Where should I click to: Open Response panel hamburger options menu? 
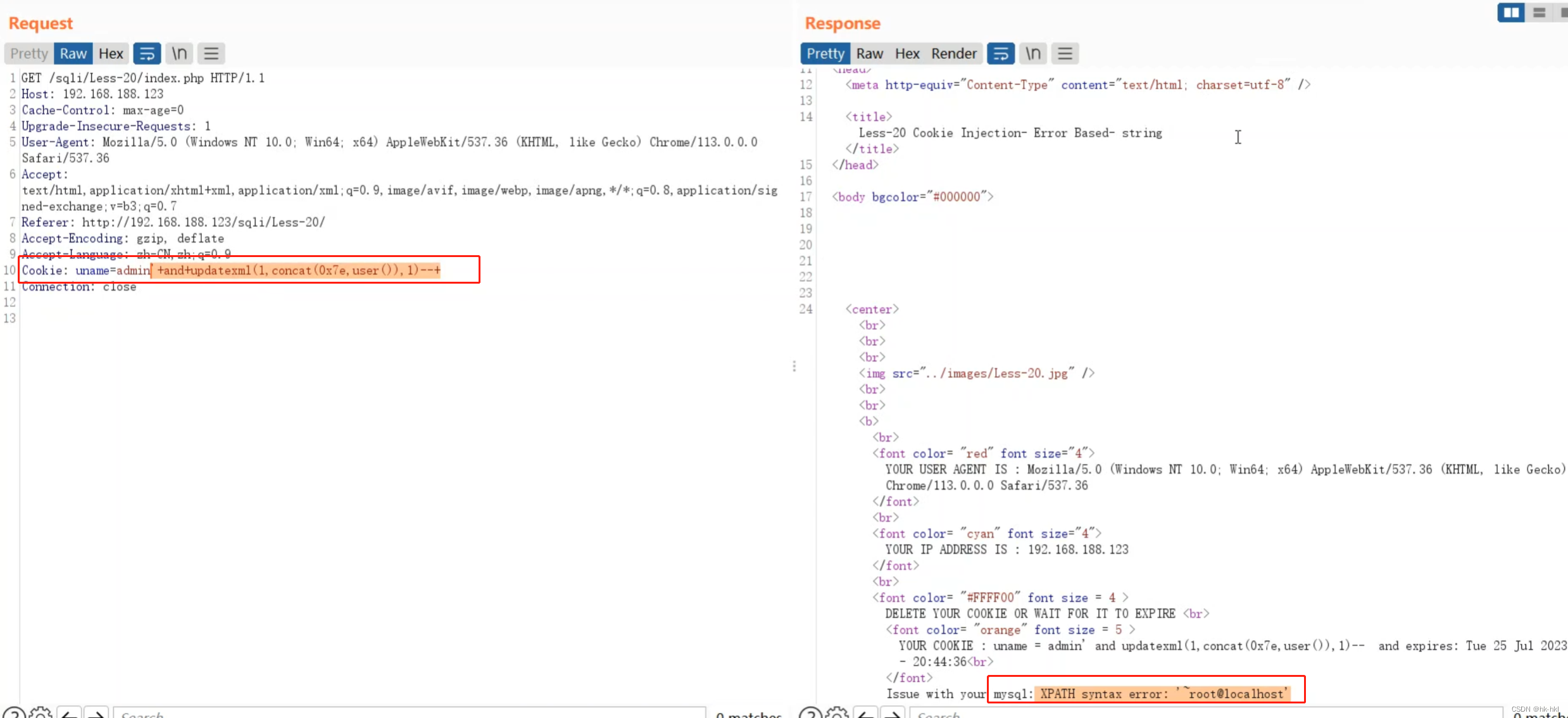point(1065,54)
